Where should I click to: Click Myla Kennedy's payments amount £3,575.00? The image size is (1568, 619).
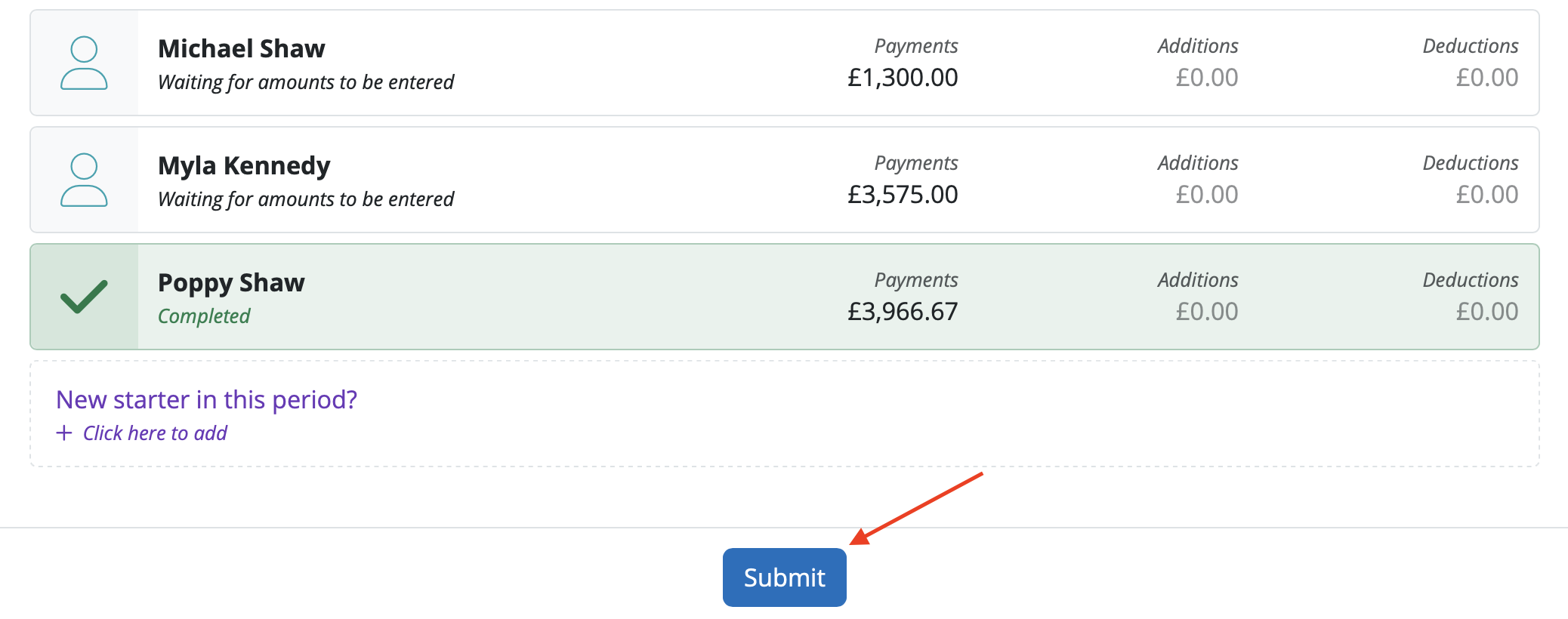(903, 195)
